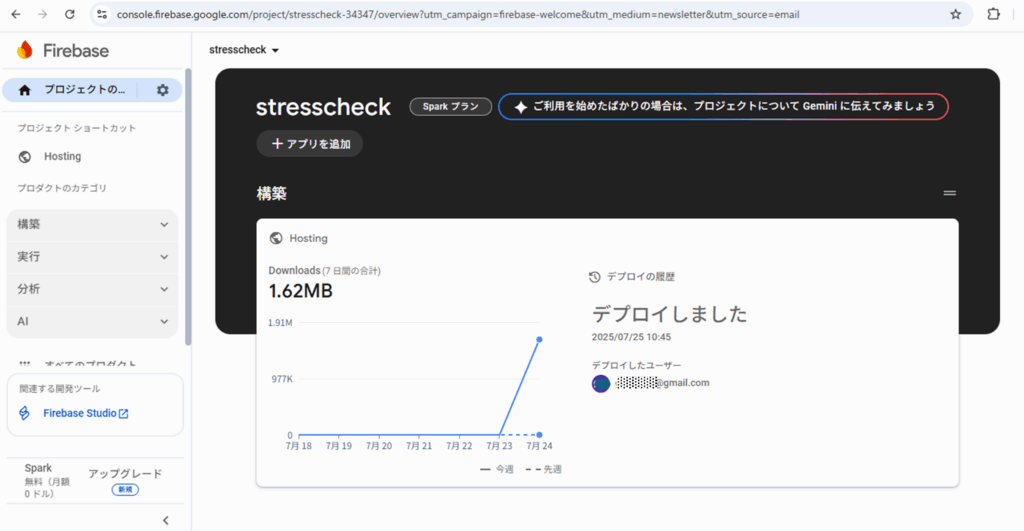This screenshot has width=1024, height=531.
Task: Click the drag handle beside 構築 section
Action: pos(950,193)
